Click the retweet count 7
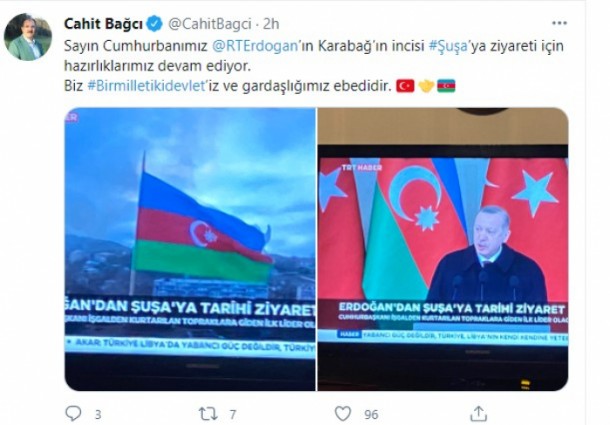 pyautogui.click(x=233, y=415)
